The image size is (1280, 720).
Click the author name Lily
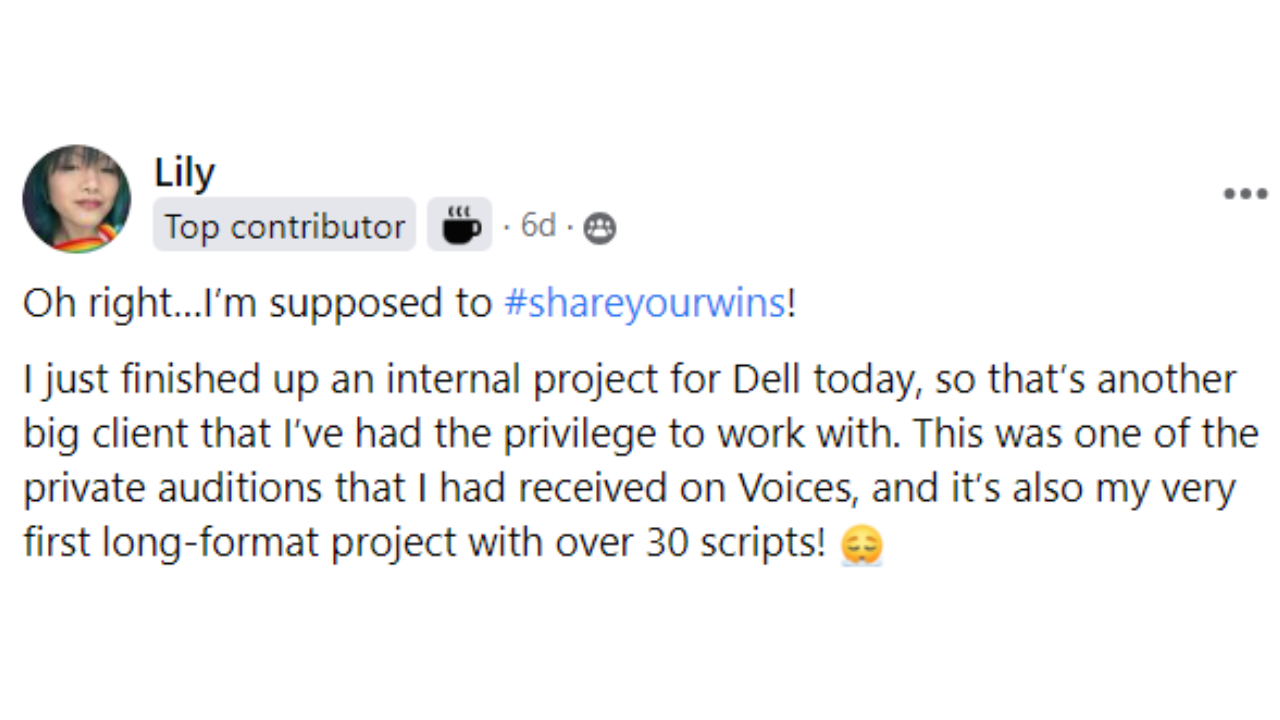tap(184, 173)
